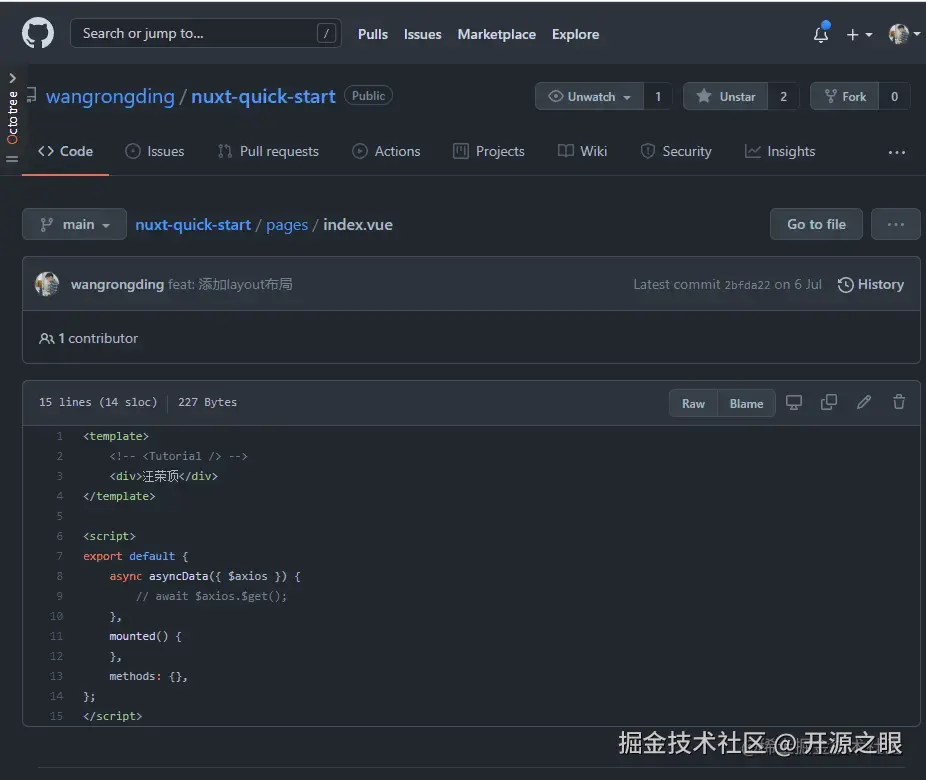Open file in GitHub Desktop icon
Image resolution: width=926 pixels, height=780 pixels.
click(x=794, y=403)
